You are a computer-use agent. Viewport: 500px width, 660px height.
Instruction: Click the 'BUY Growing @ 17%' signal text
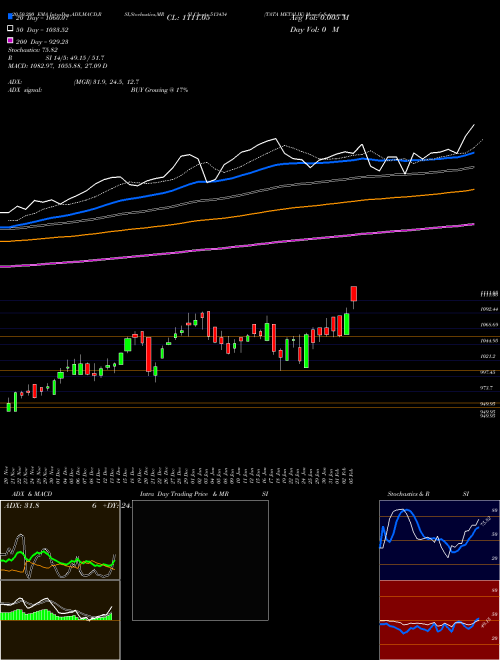coord(159,90)
